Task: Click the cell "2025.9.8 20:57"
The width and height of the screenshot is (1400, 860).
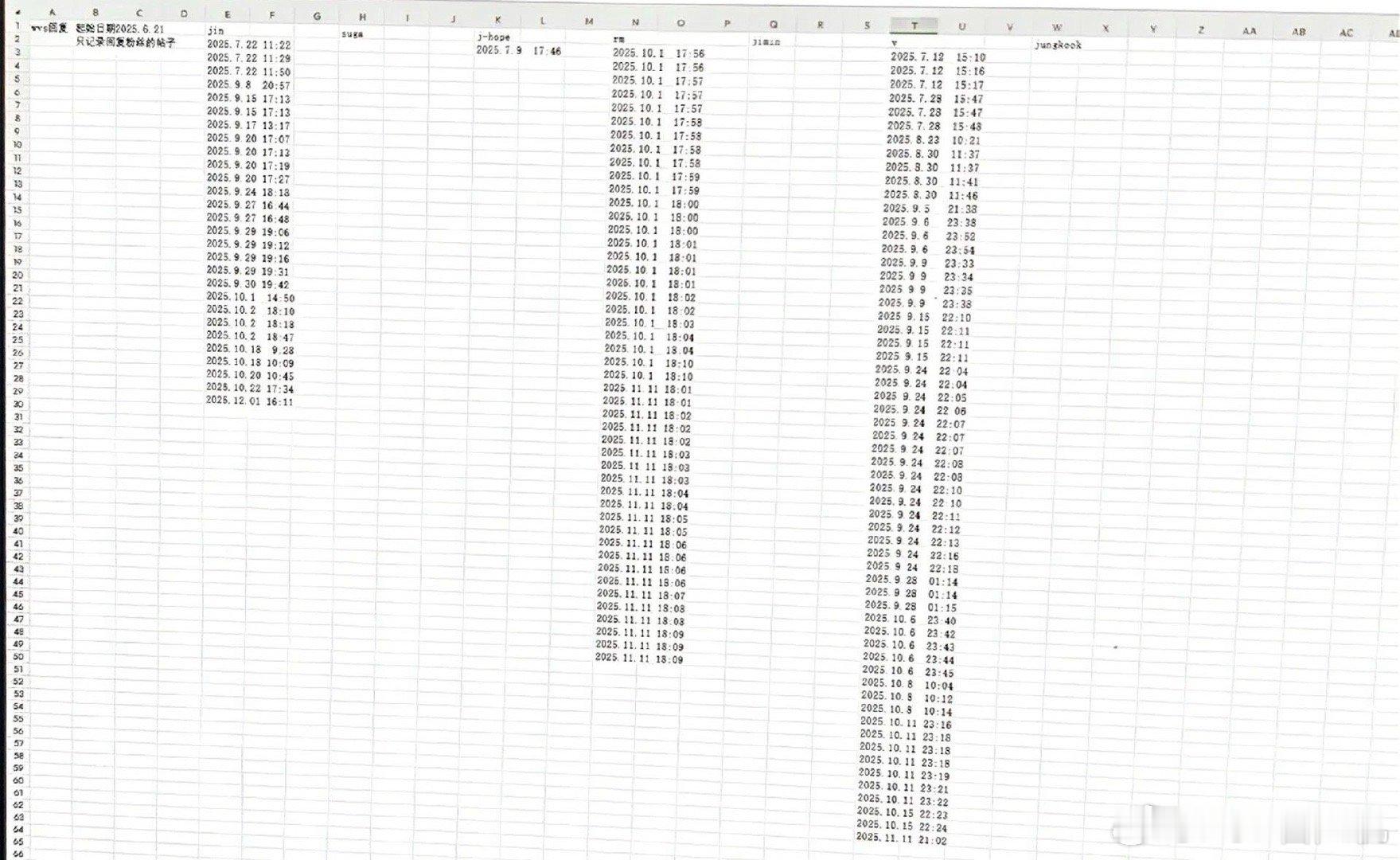Action: (248, 84)
